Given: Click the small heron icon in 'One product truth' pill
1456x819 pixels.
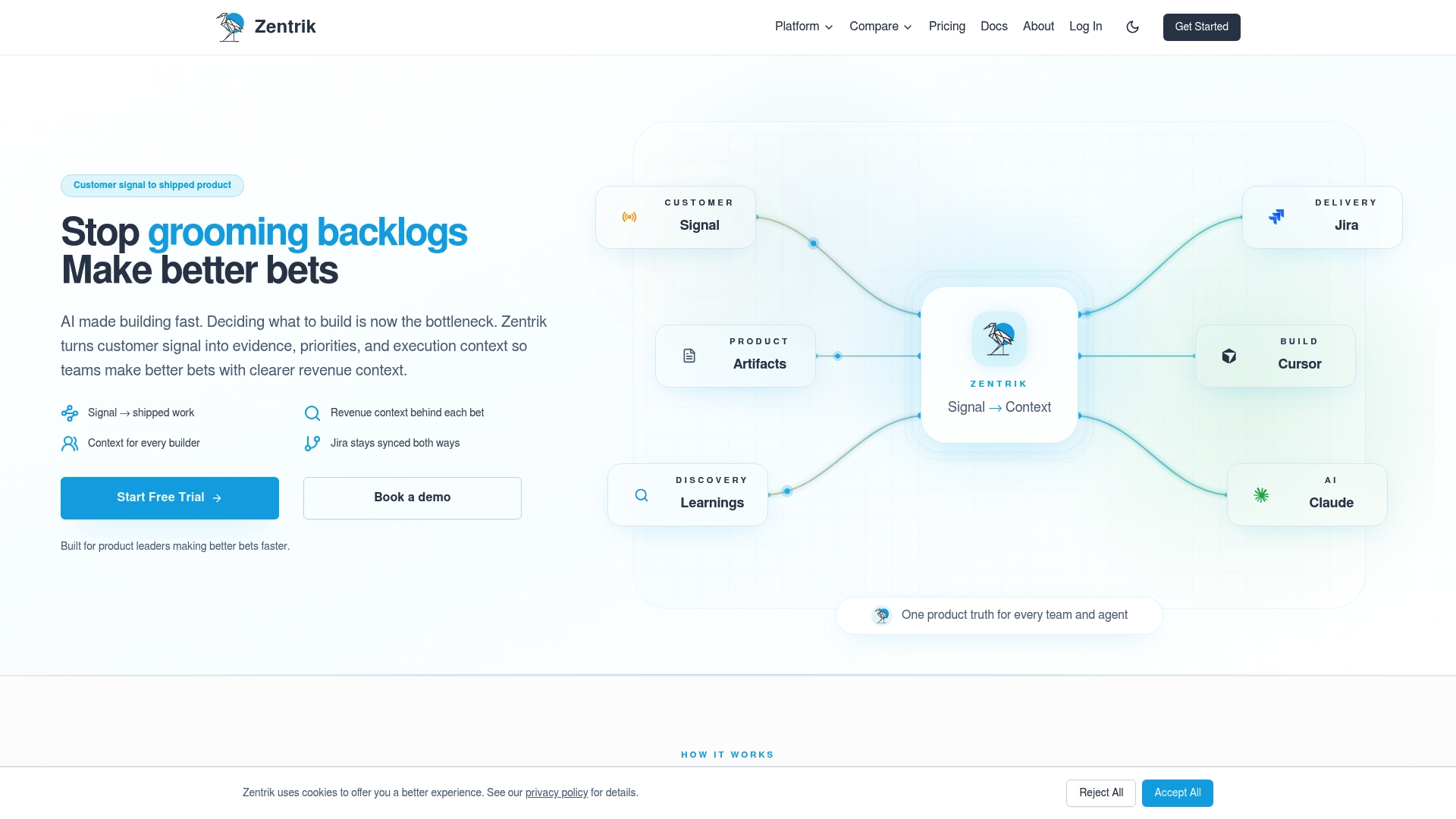Looking at the screenshot, I should pyautogui.click(x=881, y=615).
